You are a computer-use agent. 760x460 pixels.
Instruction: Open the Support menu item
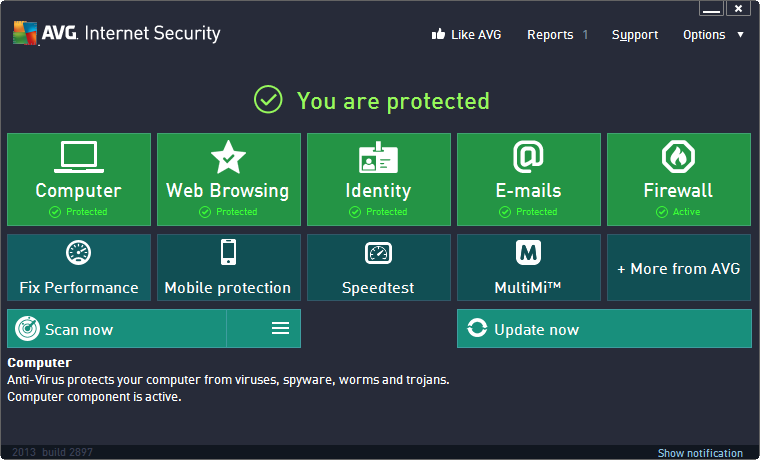point(635,34)
